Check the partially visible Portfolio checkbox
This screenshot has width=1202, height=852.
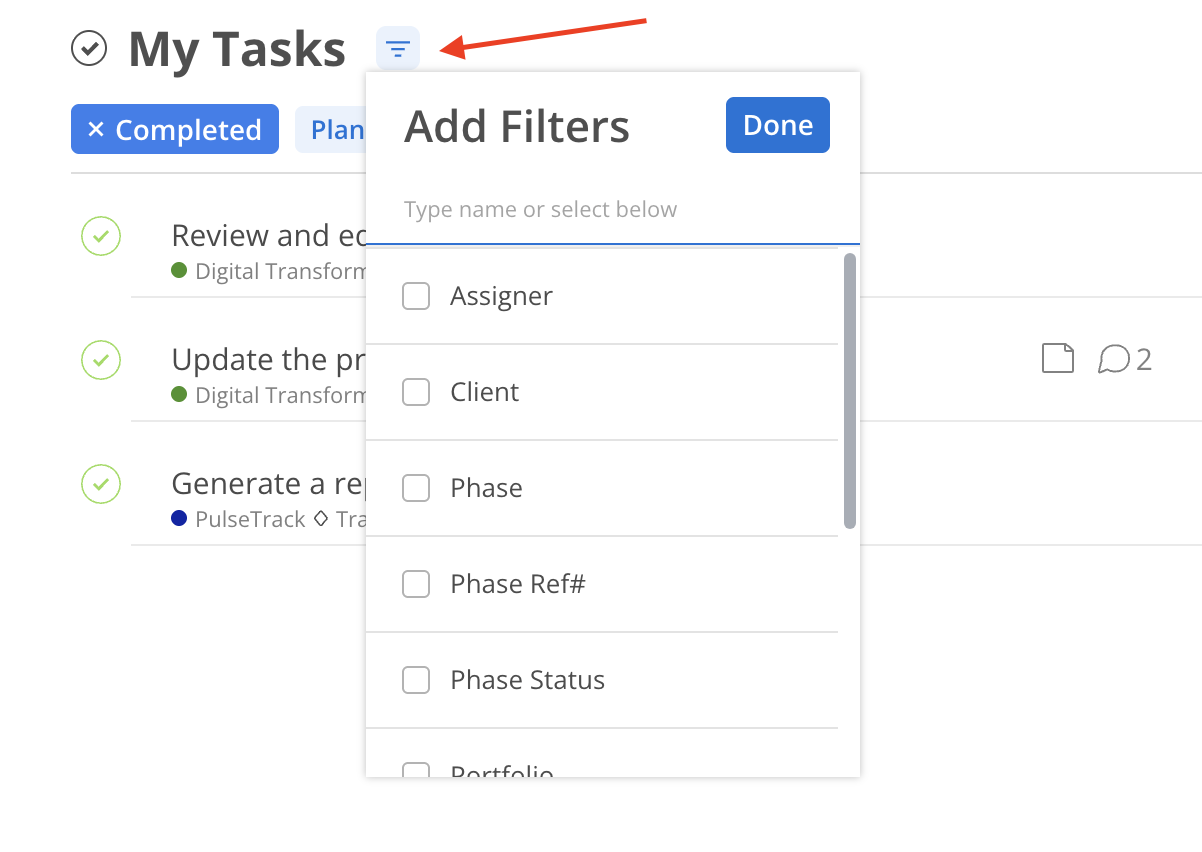[x=416, y=770]
